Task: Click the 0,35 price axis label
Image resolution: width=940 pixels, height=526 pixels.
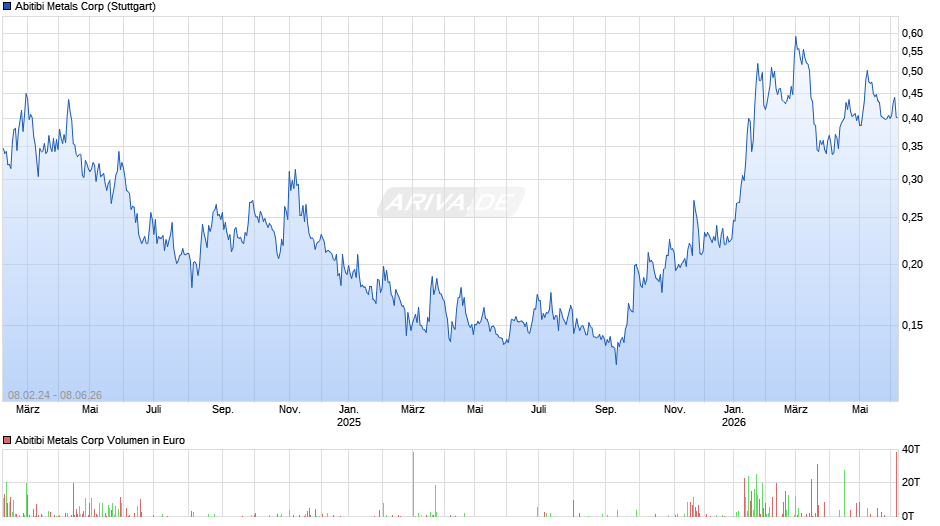Action: [x=912, y=146]
